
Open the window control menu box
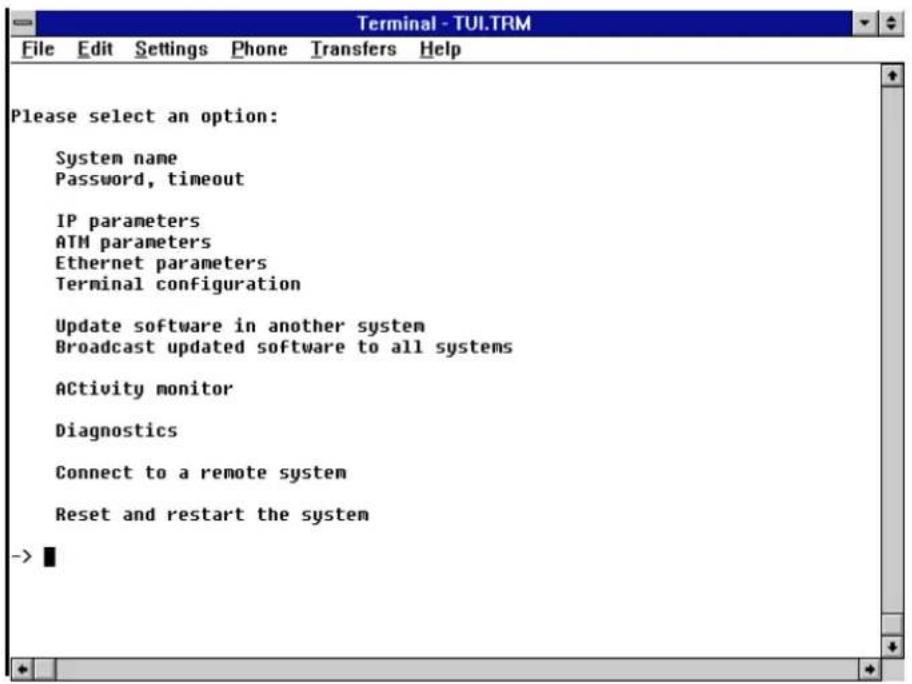(x=24, y=23)
